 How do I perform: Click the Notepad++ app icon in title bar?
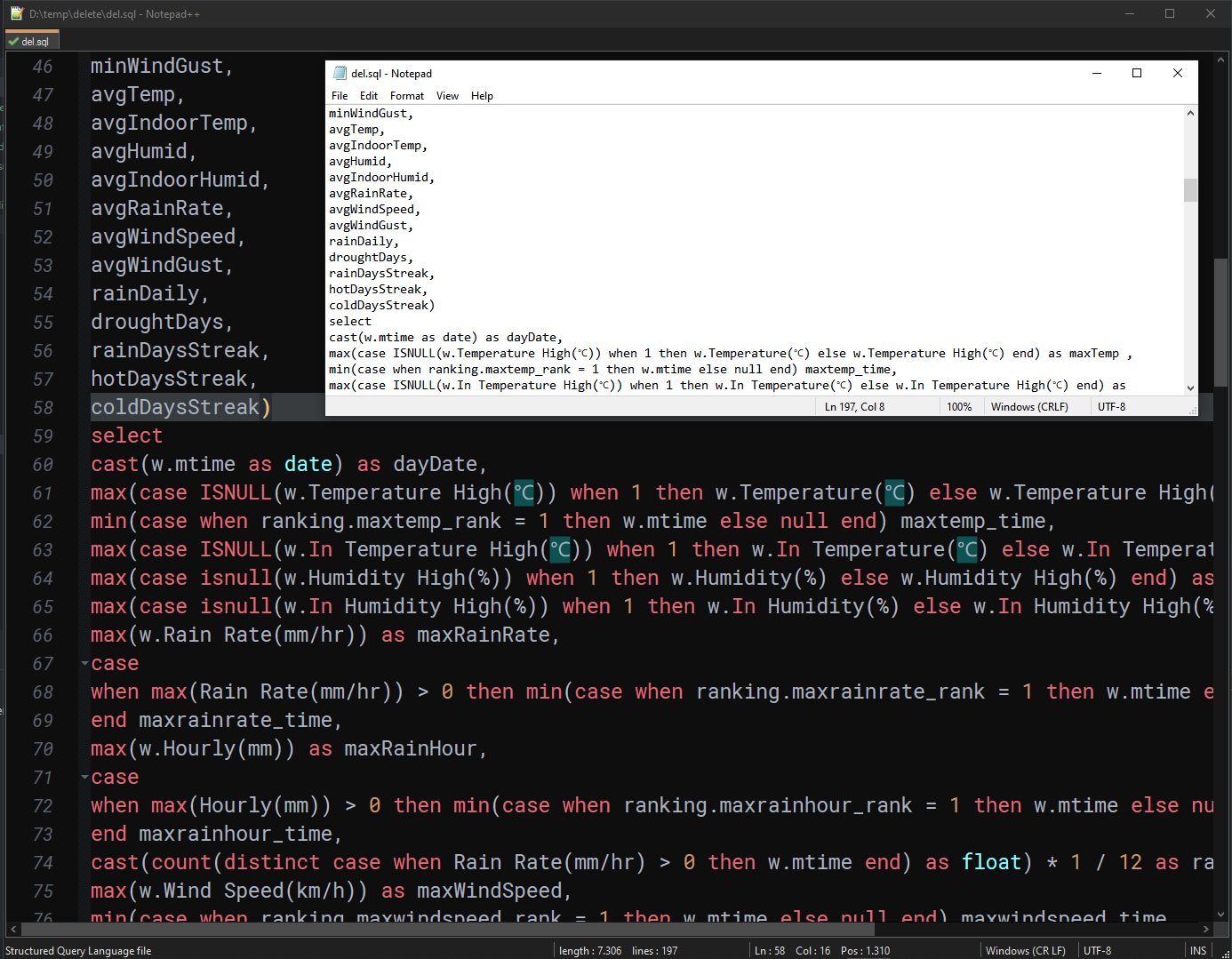click(x=16, y=13)
